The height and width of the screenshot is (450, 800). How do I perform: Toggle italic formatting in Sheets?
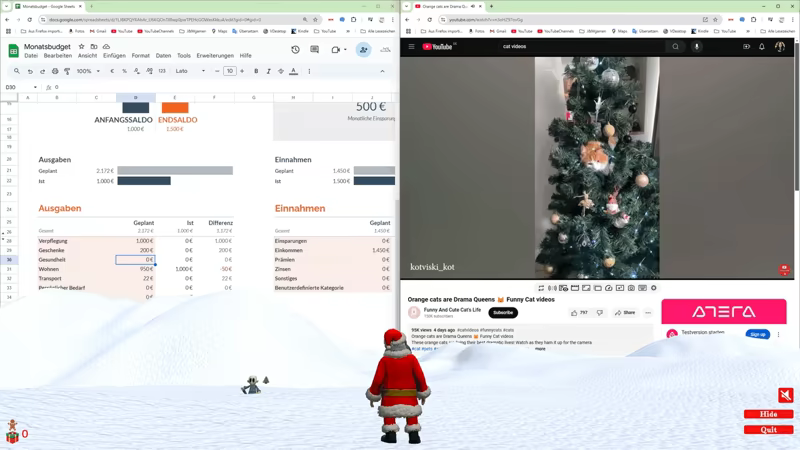point(268,71)
